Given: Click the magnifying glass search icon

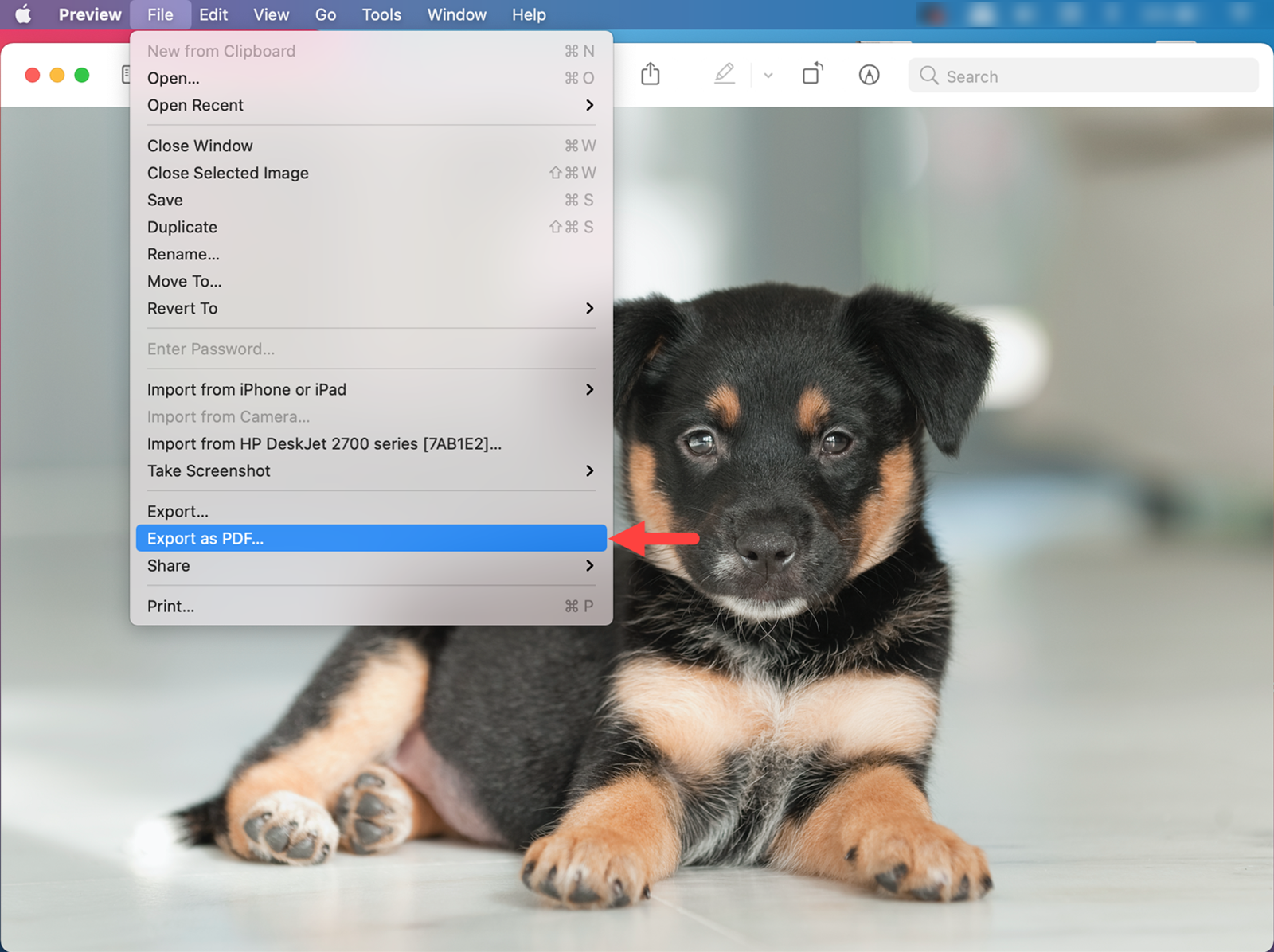Looking at the screenshot, I should (928, 76).
